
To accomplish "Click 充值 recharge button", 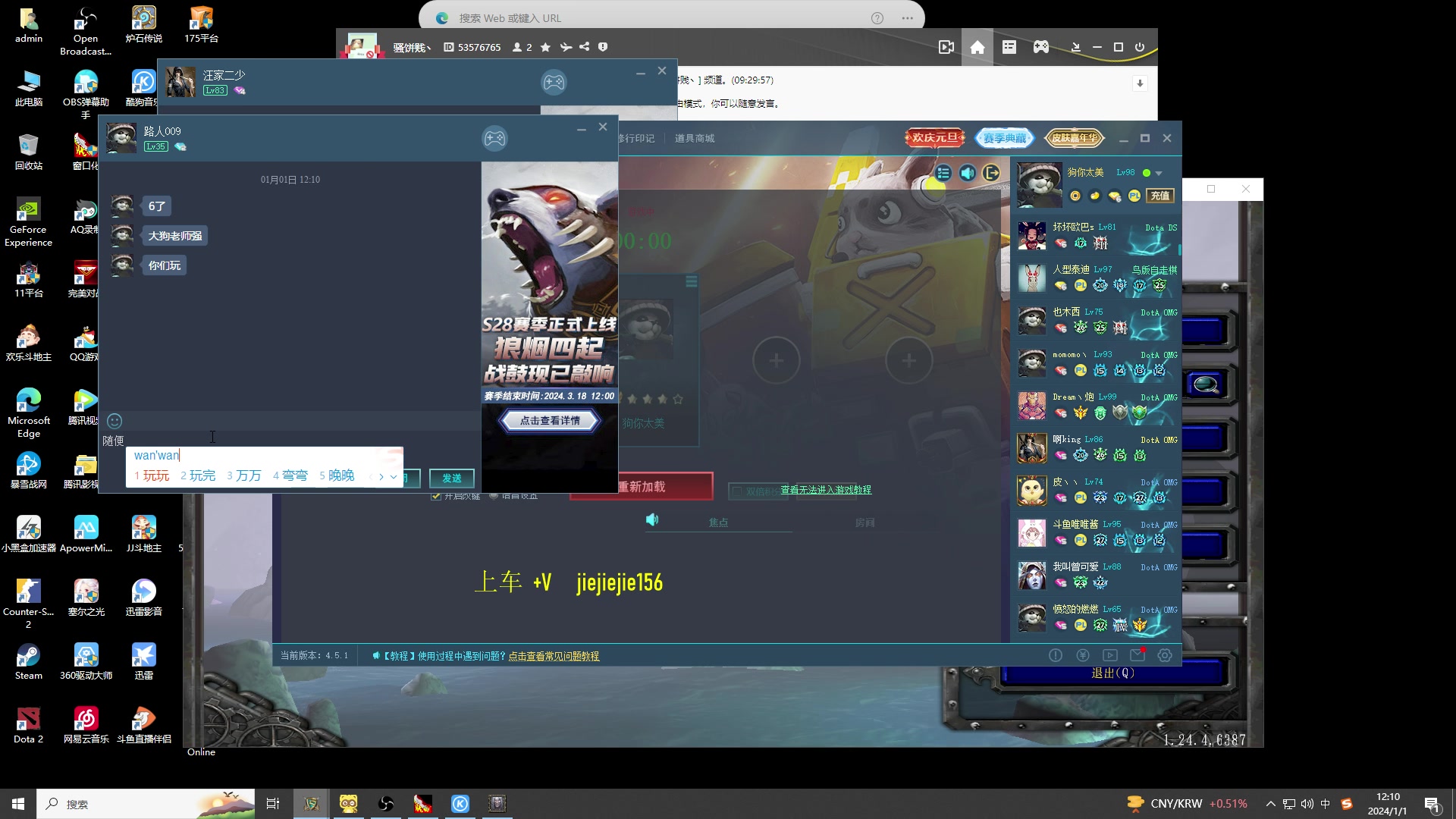I will point(1160,196).
